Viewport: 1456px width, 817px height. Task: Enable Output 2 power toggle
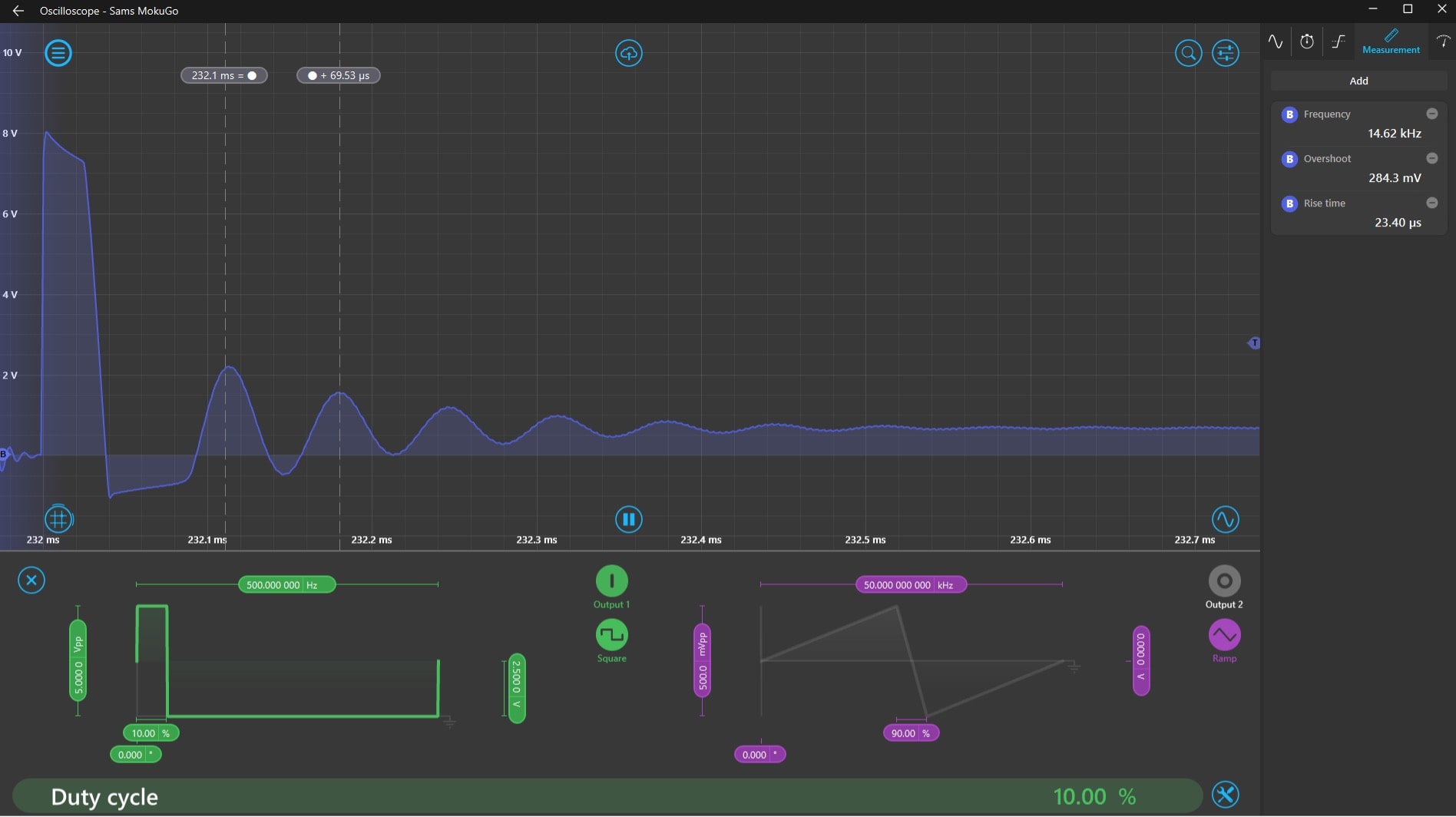point(1224,580)
